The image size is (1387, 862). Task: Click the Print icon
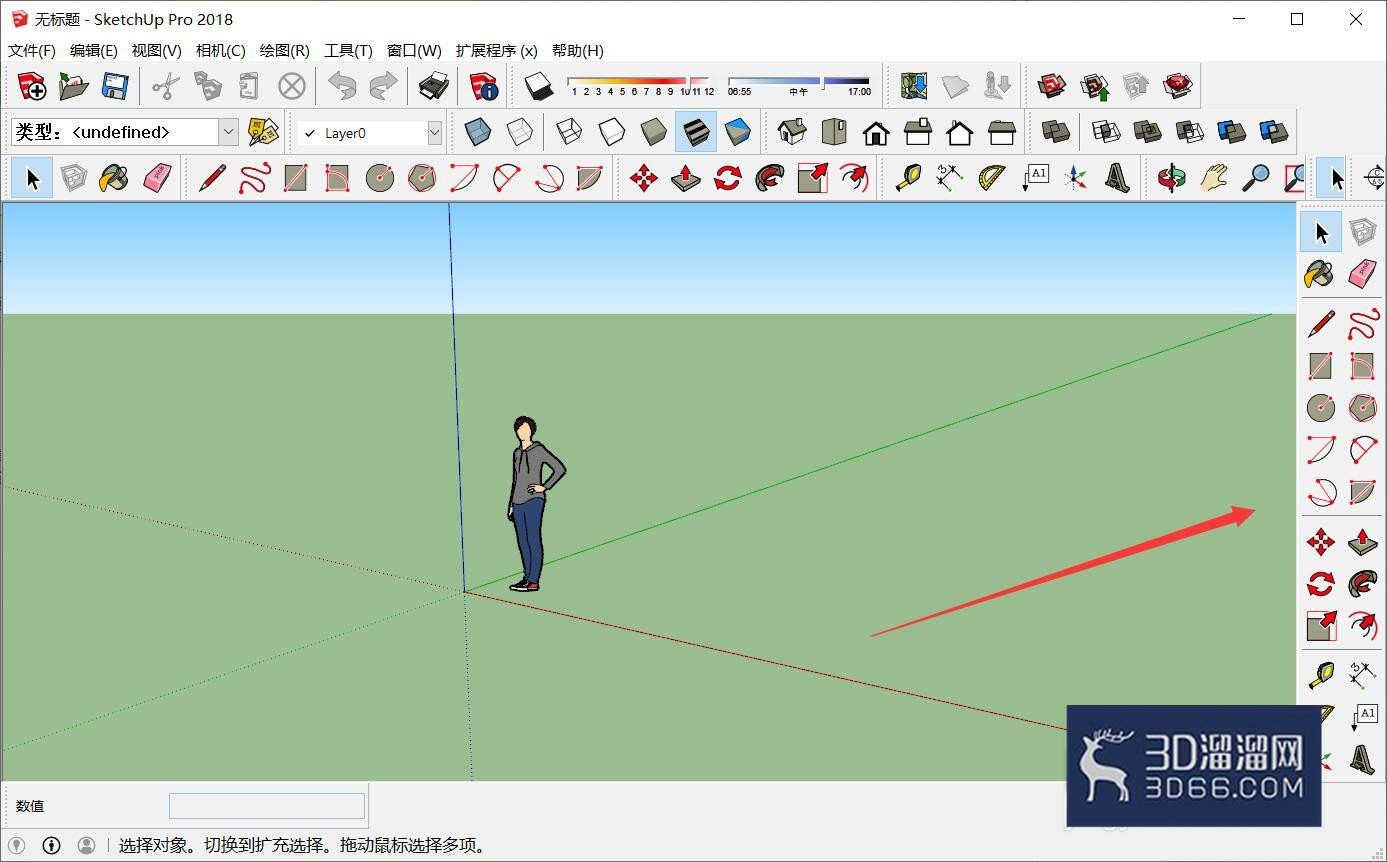tap(432, 86)
